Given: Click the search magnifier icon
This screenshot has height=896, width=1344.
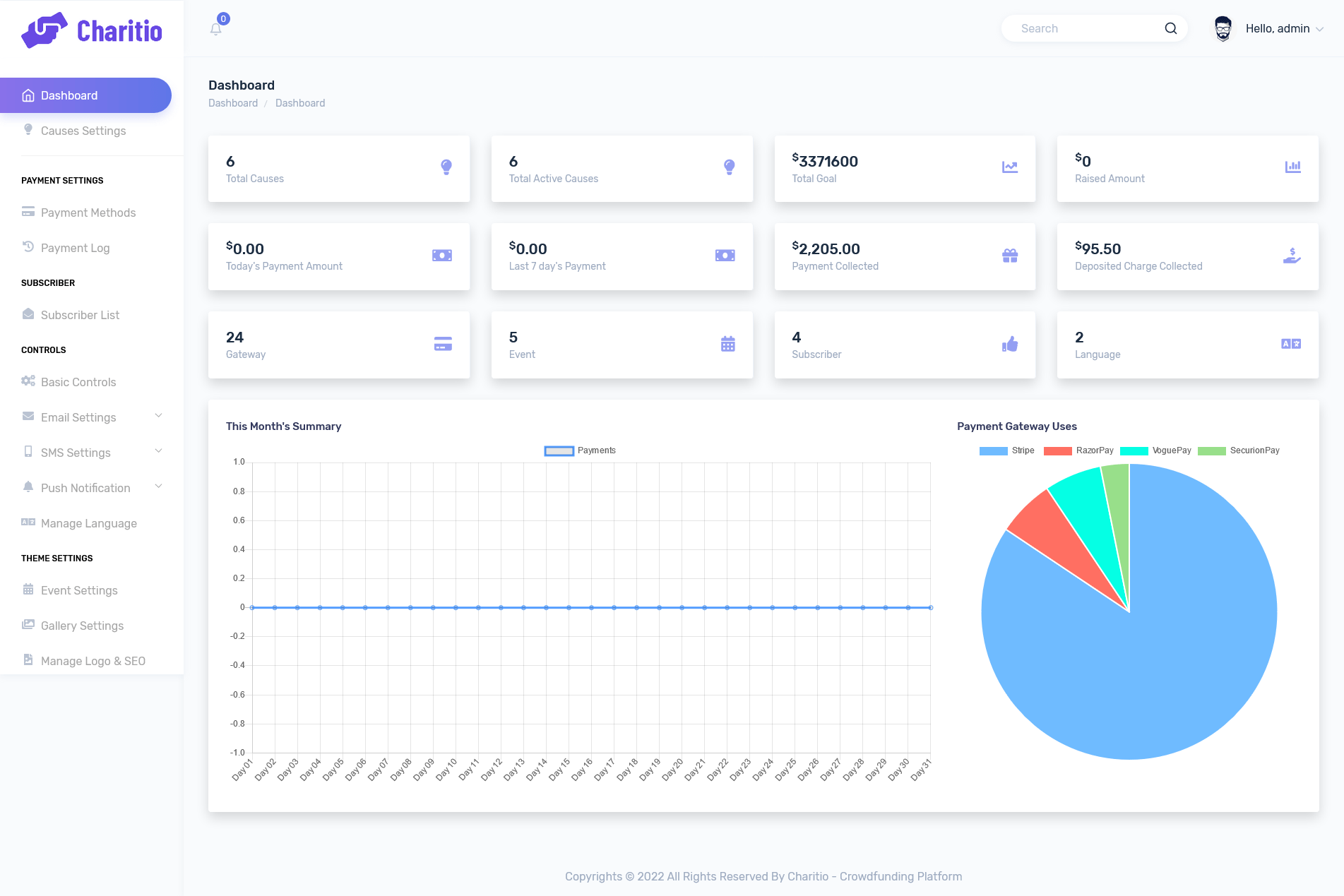Looking at the screenshot, I should 1170,28.
